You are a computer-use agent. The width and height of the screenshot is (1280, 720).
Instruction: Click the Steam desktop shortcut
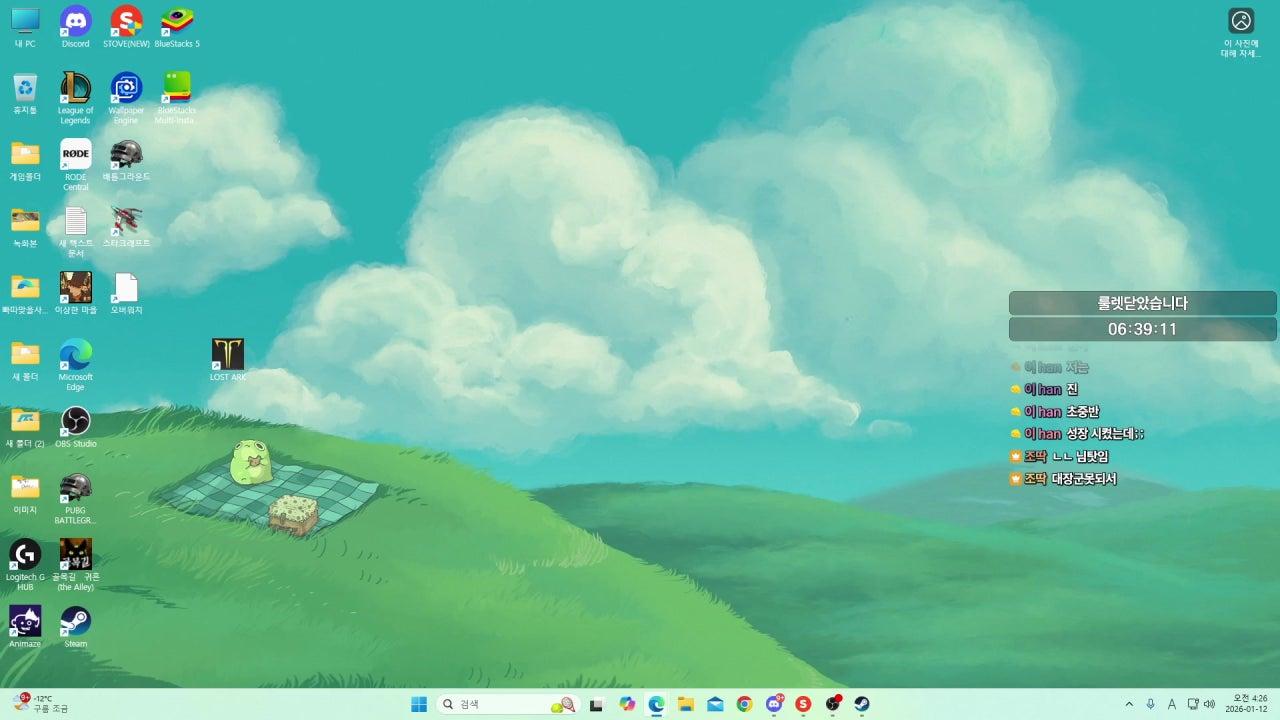point(75,622)
